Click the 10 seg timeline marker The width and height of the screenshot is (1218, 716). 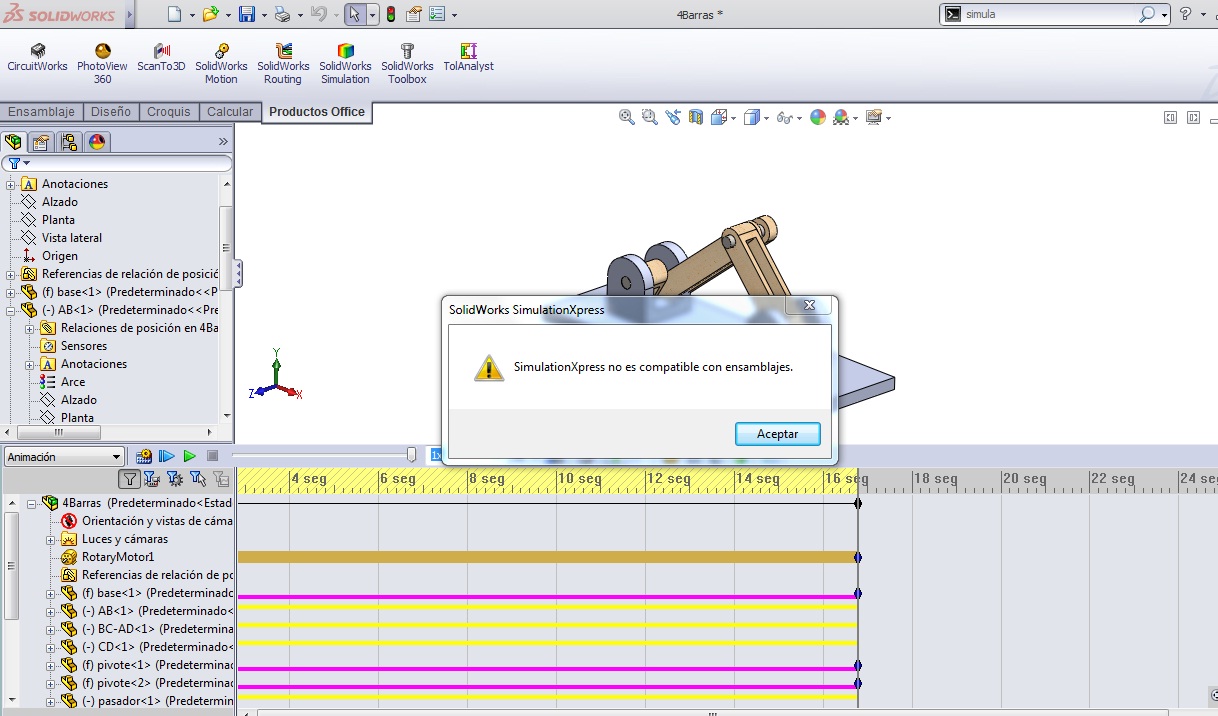(579, 479)
